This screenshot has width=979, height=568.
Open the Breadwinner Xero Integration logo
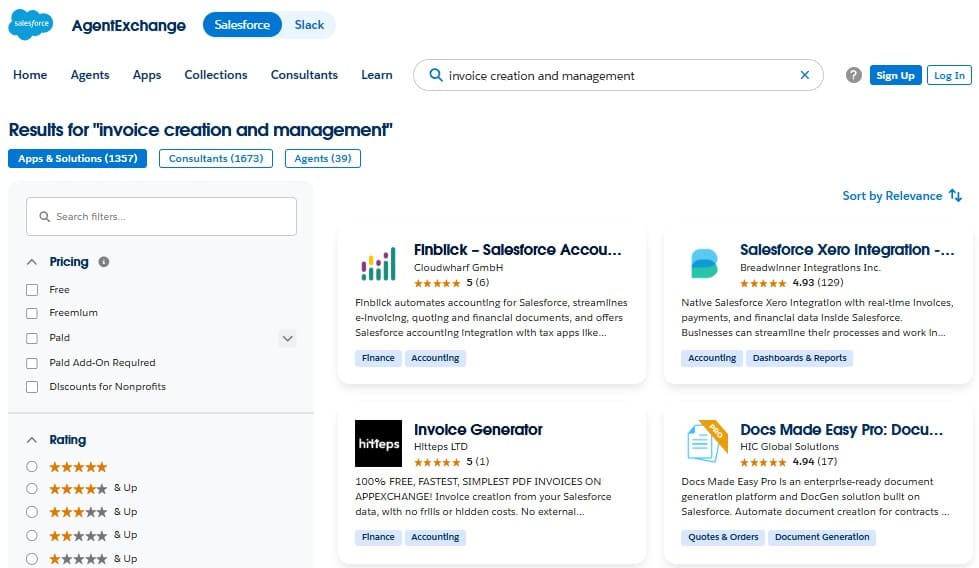pos(704,263)
